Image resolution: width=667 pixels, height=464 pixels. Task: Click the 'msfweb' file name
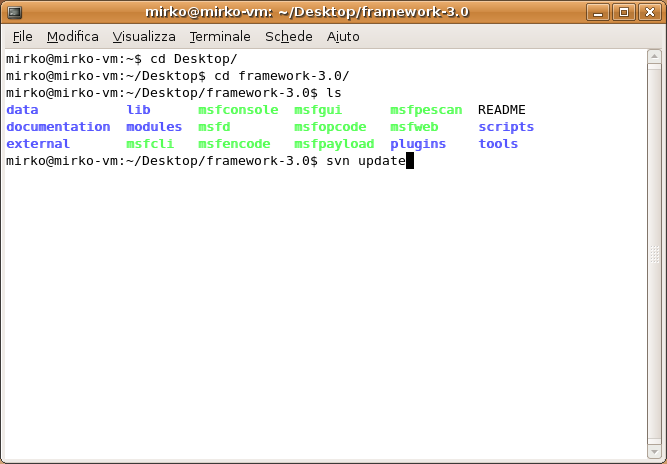(x=414, y=127)
